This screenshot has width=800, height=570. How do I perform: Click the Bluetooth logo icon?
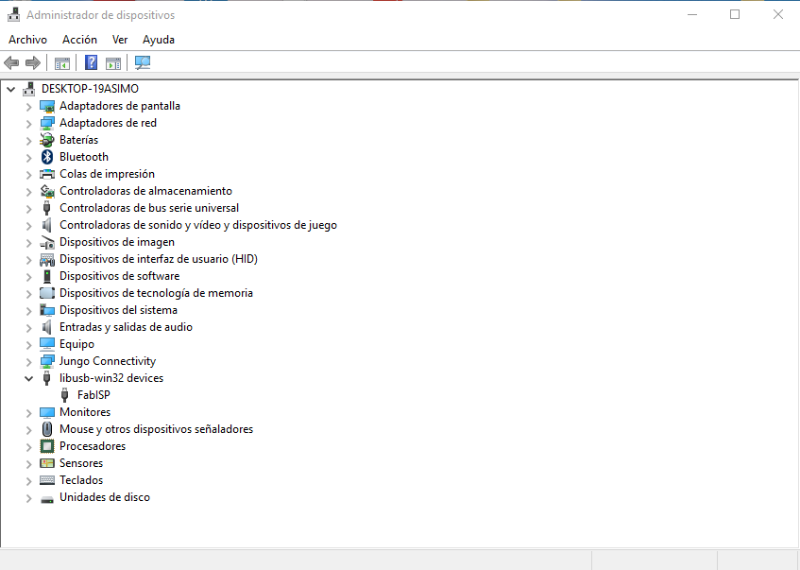tap(47, 157)
